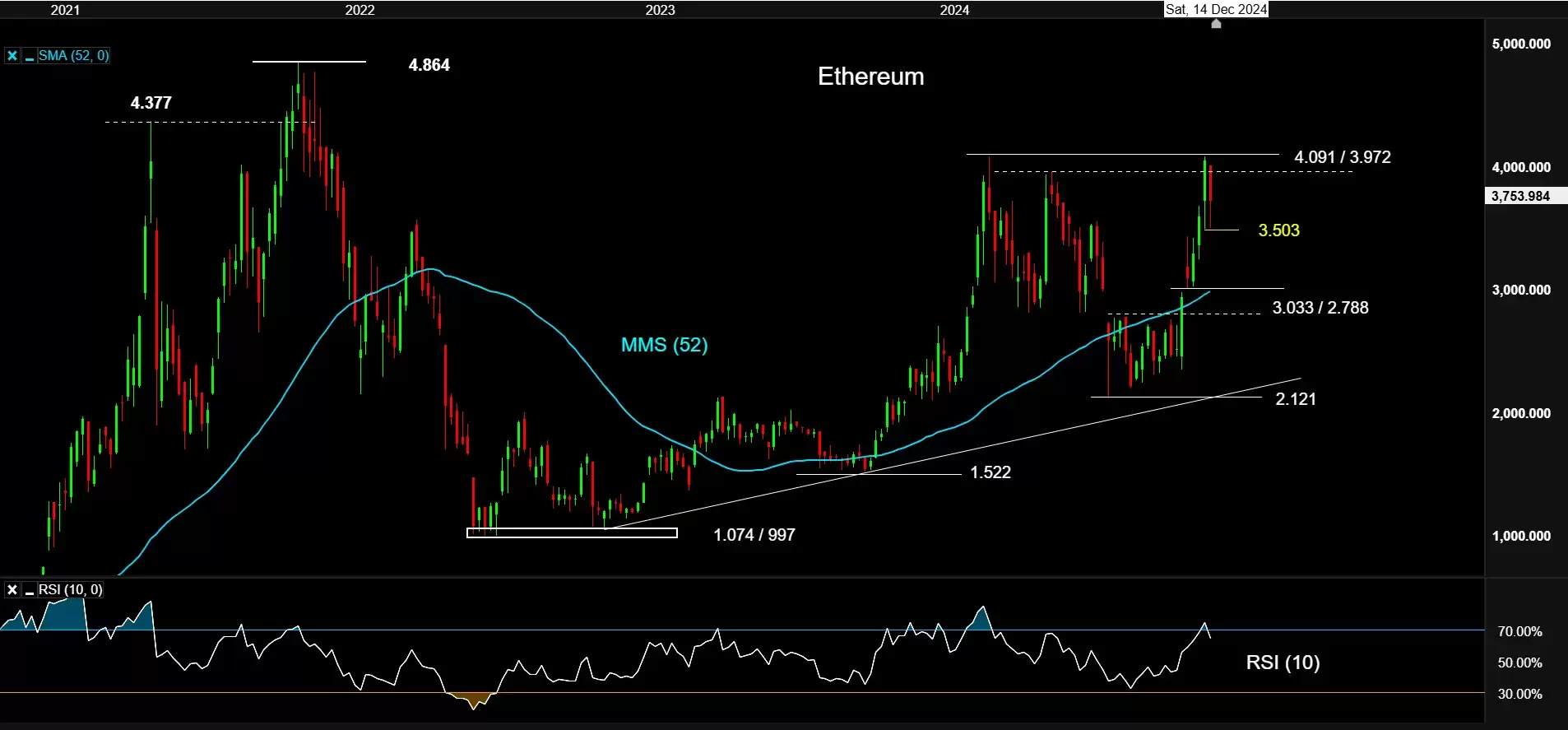Click the 2024 year label on time axis
Screen dimensions: 1568x730
coord(954,10)
